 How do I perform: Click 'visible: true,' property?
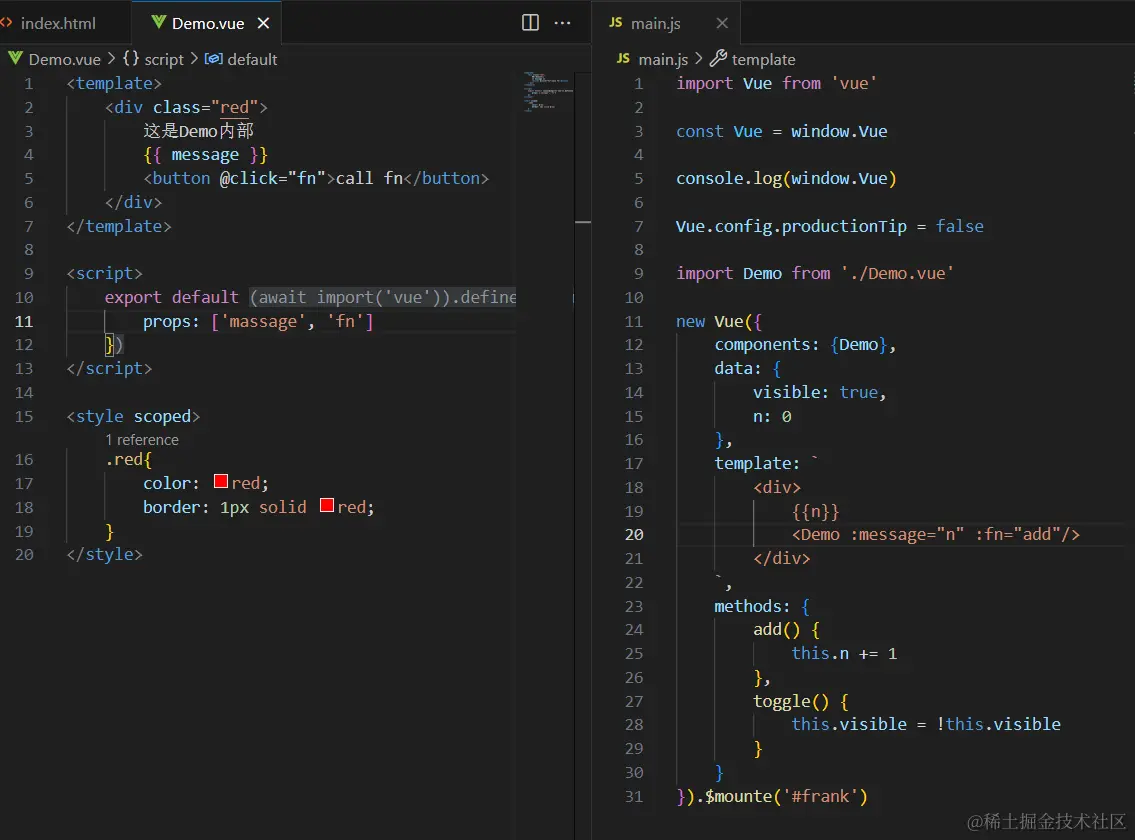pos(820,392)
